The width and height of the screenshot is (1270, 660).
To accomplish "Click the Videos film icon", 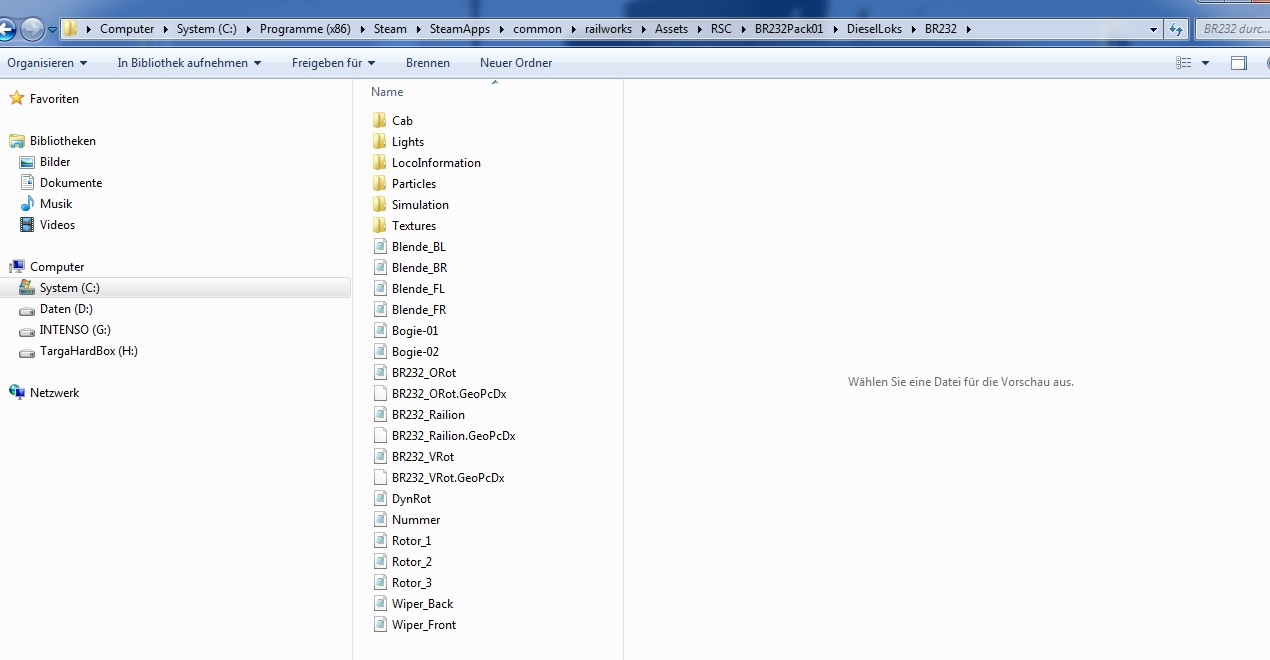I will 27,224.
